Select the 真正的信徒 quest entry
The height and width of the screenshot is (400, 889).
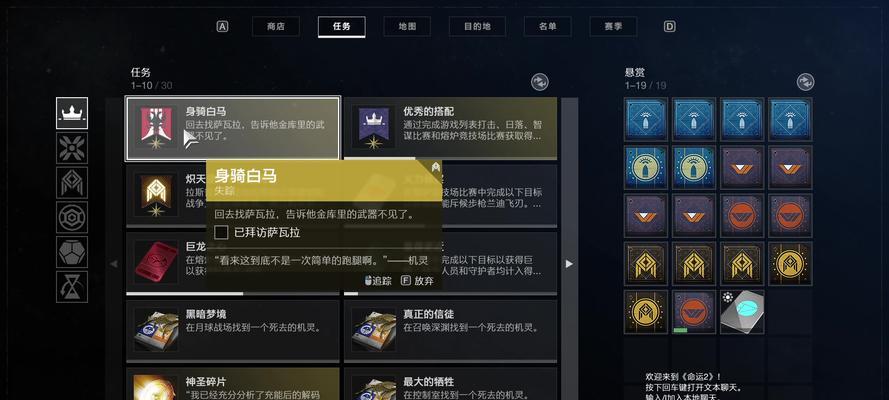(x=450, y=330)
